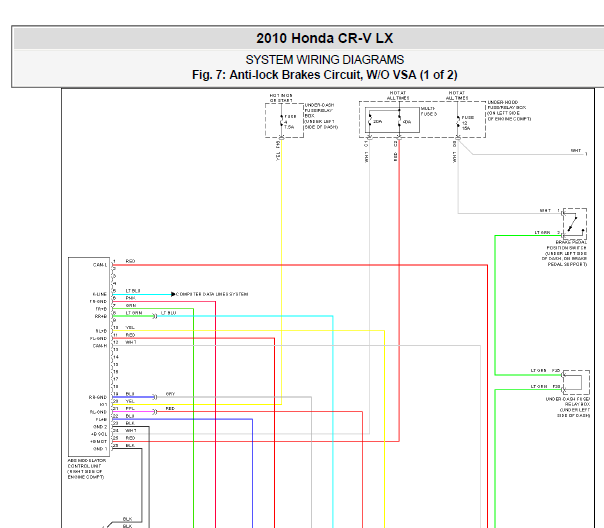Image resolution: width=604 pixels, height=528 pixels.
Task: Select the 'FL-GND' pin label
Action: click(x=99, y=339)
